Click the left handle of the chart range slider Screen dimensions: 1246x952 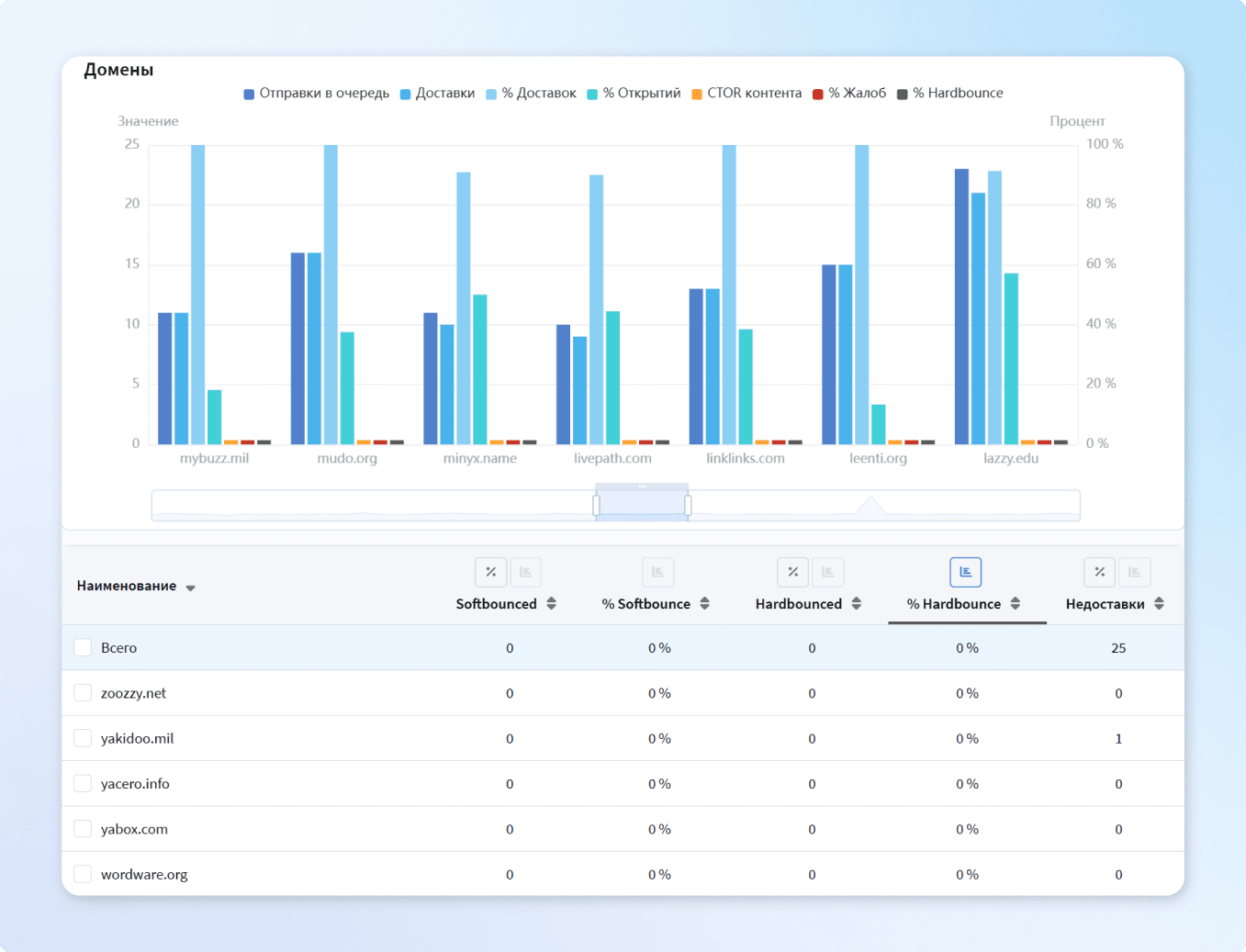[597, 505]
